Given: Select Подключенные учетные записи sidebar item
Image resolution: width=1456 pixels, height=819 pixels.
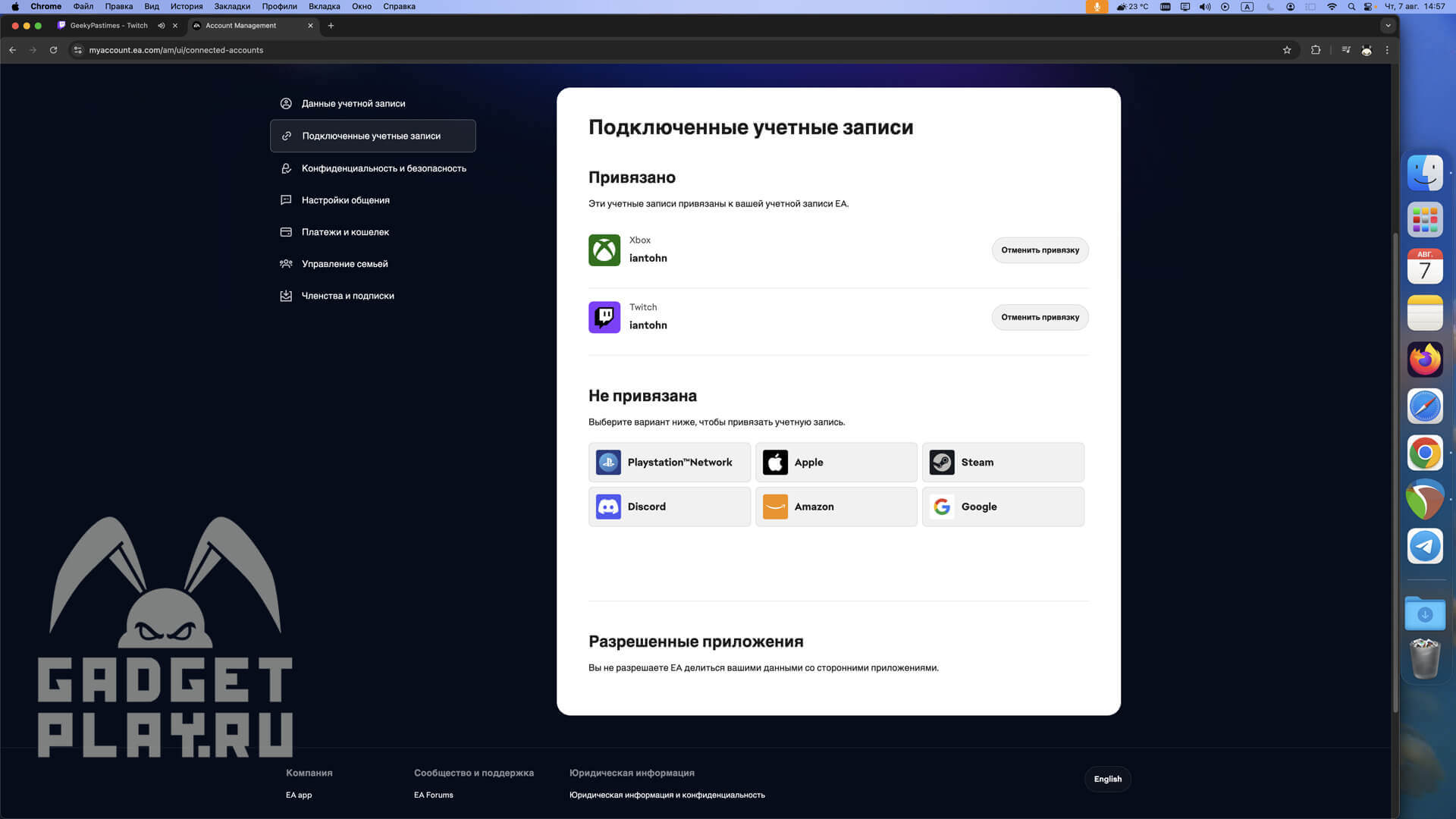Looking at the screenshot, I should pyautogui.click(x=372, y=136).
